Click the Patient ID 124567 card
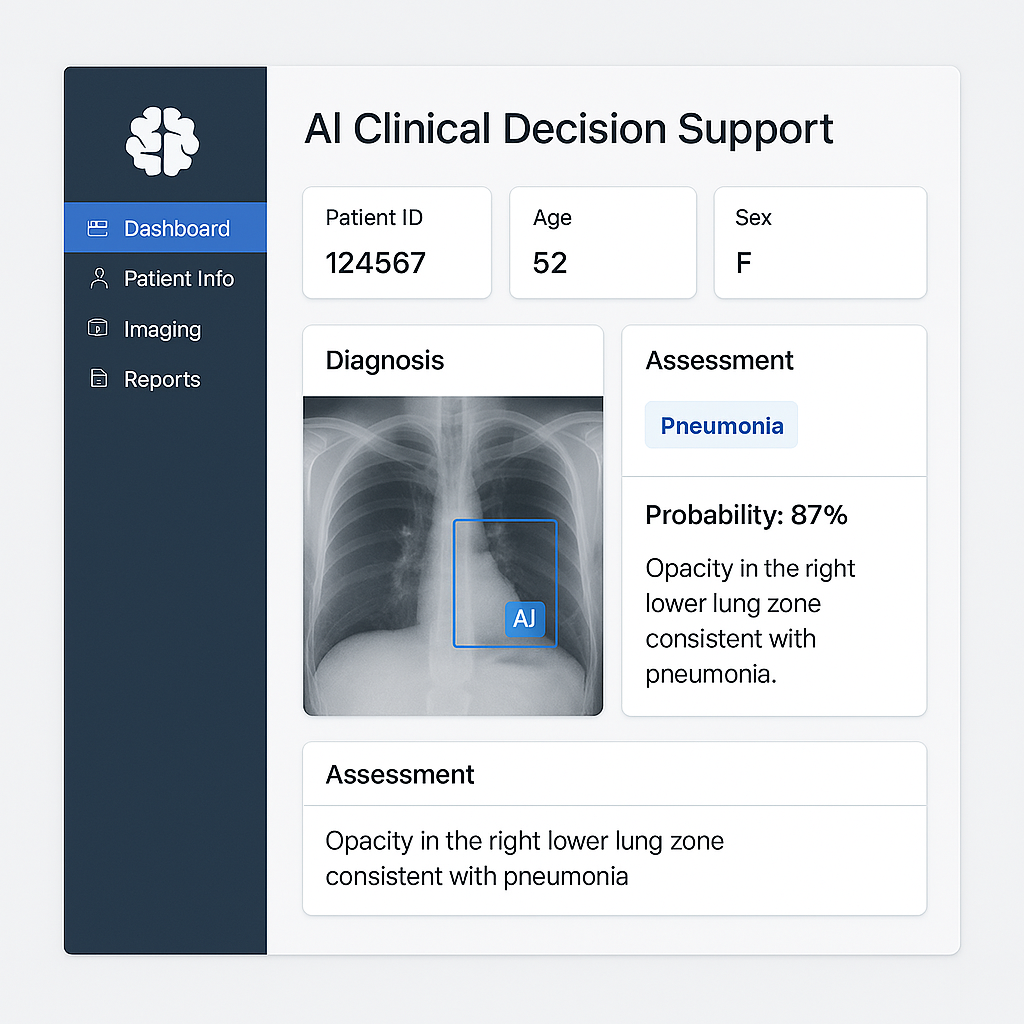 pyautogui.click(x=397, y=243)
